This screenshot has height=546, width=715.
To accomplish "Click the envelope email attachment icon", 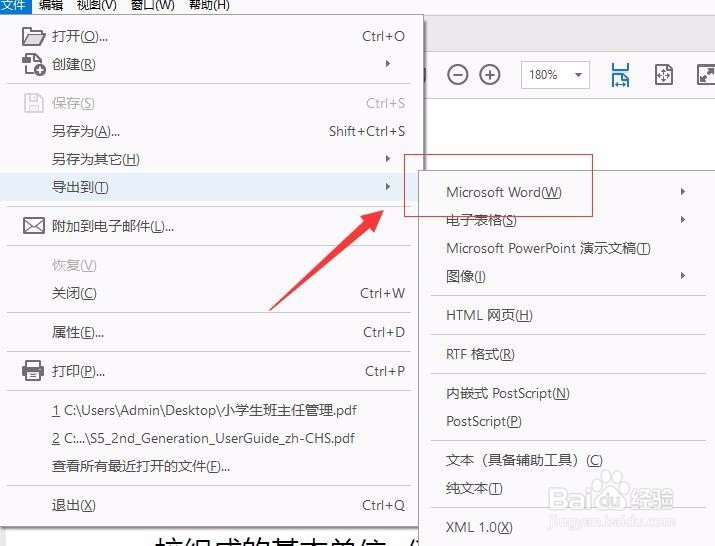I will click(34, 225).
